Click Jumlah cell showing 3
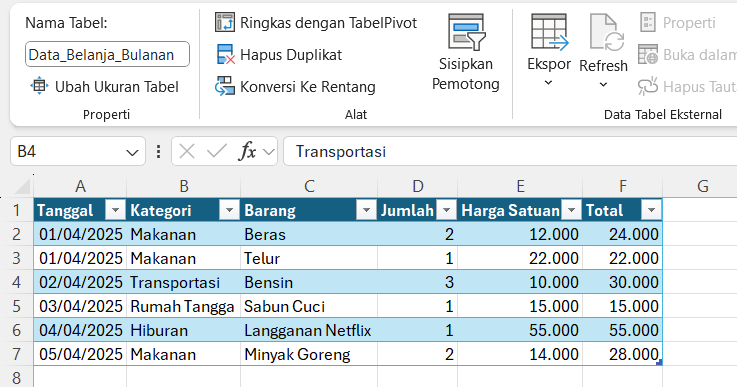 tap(417, 282)
